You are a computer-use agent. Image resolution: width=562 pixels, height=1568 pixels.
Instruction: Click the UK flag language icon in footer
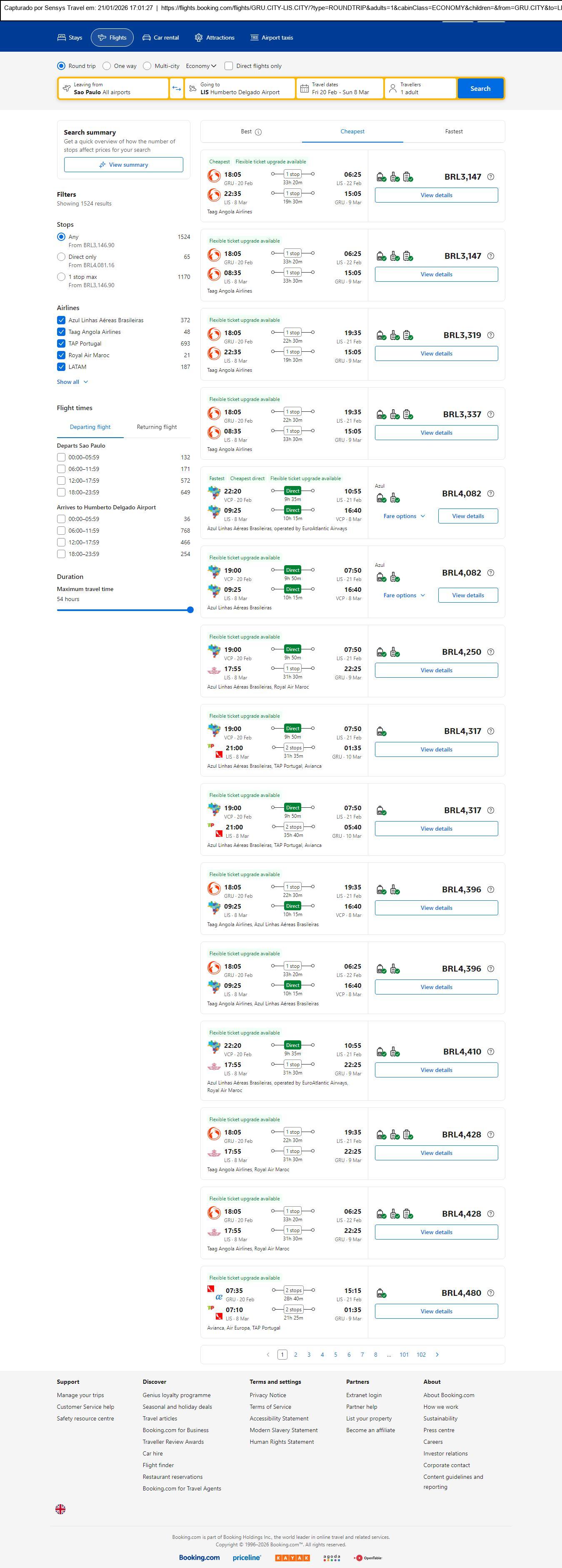[x=60, y=1509]
